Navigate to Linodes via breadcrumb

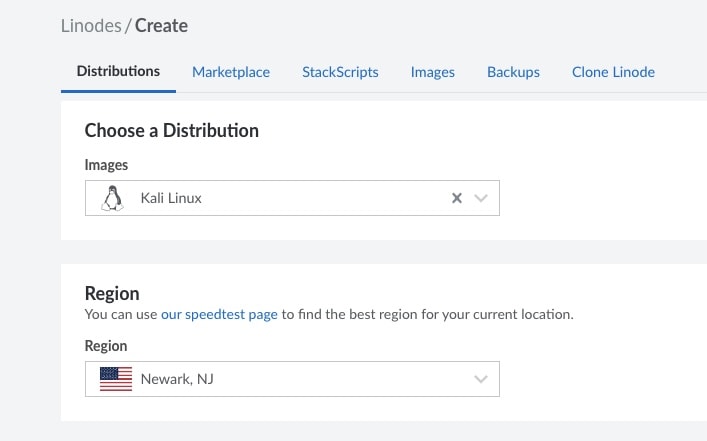click(x=90, y=25)
